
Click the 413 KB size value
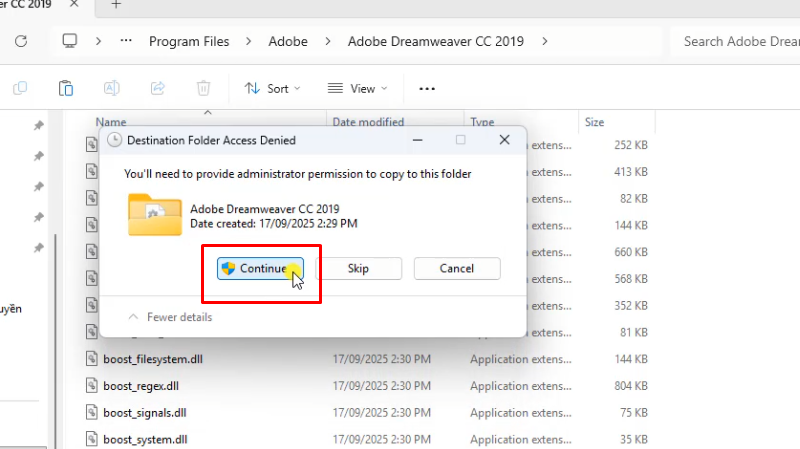coord(631,171)
